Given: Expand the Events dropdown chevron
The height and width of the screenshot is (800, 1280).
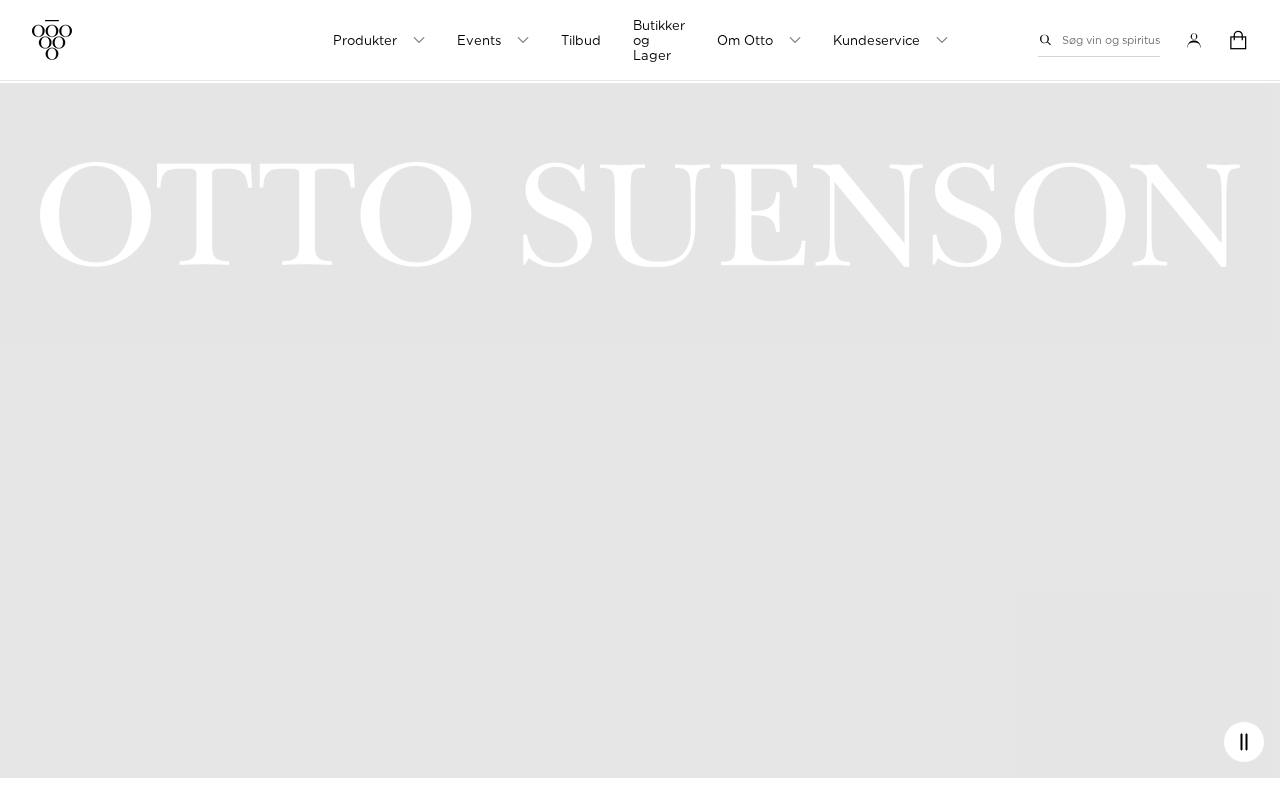Looking at the screenshot, I should pos(523,40).
